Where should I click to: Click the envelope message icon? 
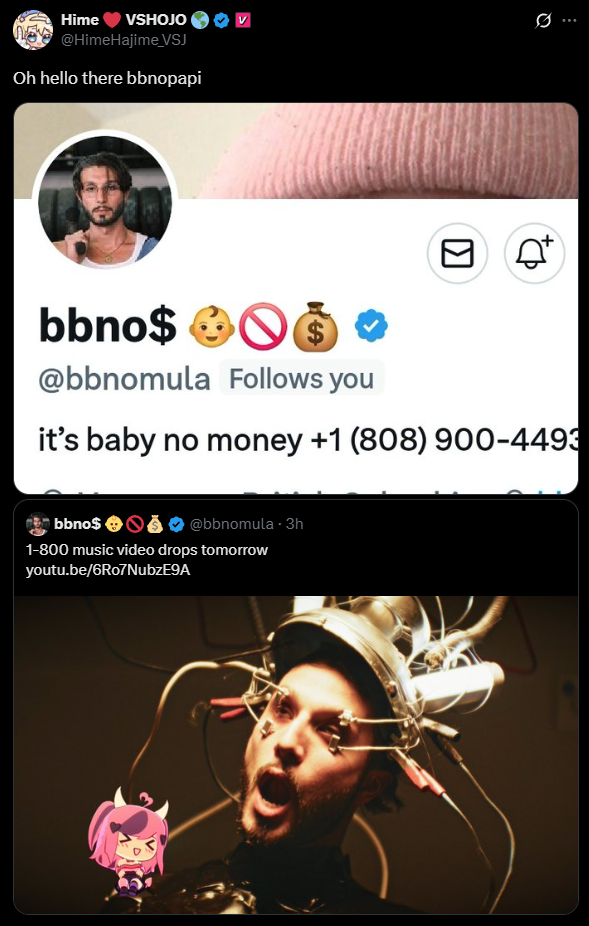457,253
